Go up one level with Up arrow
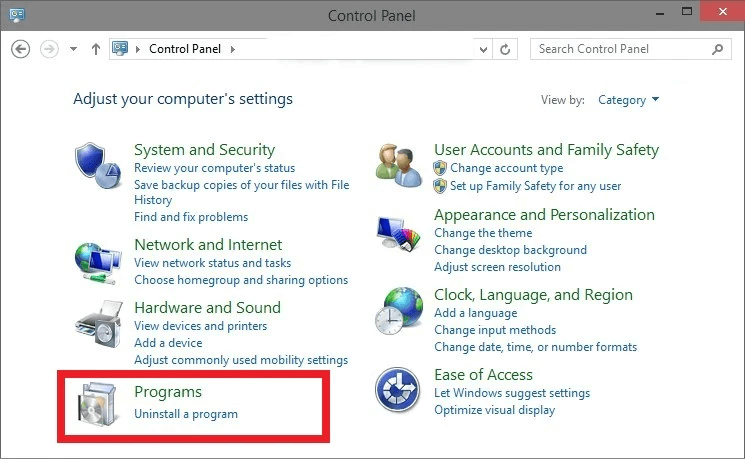The width and height of the screenshot is (745, 459). click(x=96, y=49)
